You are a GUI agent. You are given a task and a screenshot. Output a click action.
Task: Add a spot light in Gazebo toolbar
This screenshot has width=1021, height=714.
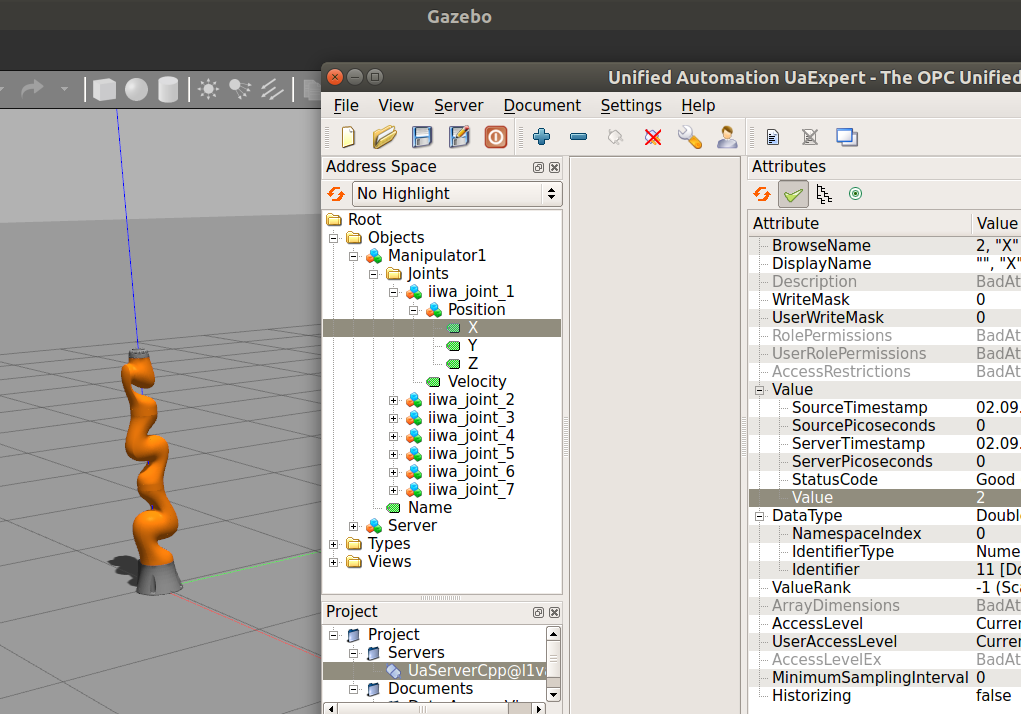(x=240, y=89)
